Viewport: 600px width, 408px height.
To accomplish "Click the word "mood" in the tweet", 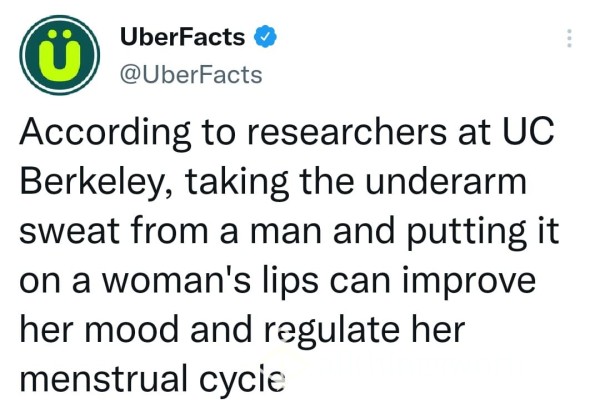I will tap(132, 330).
